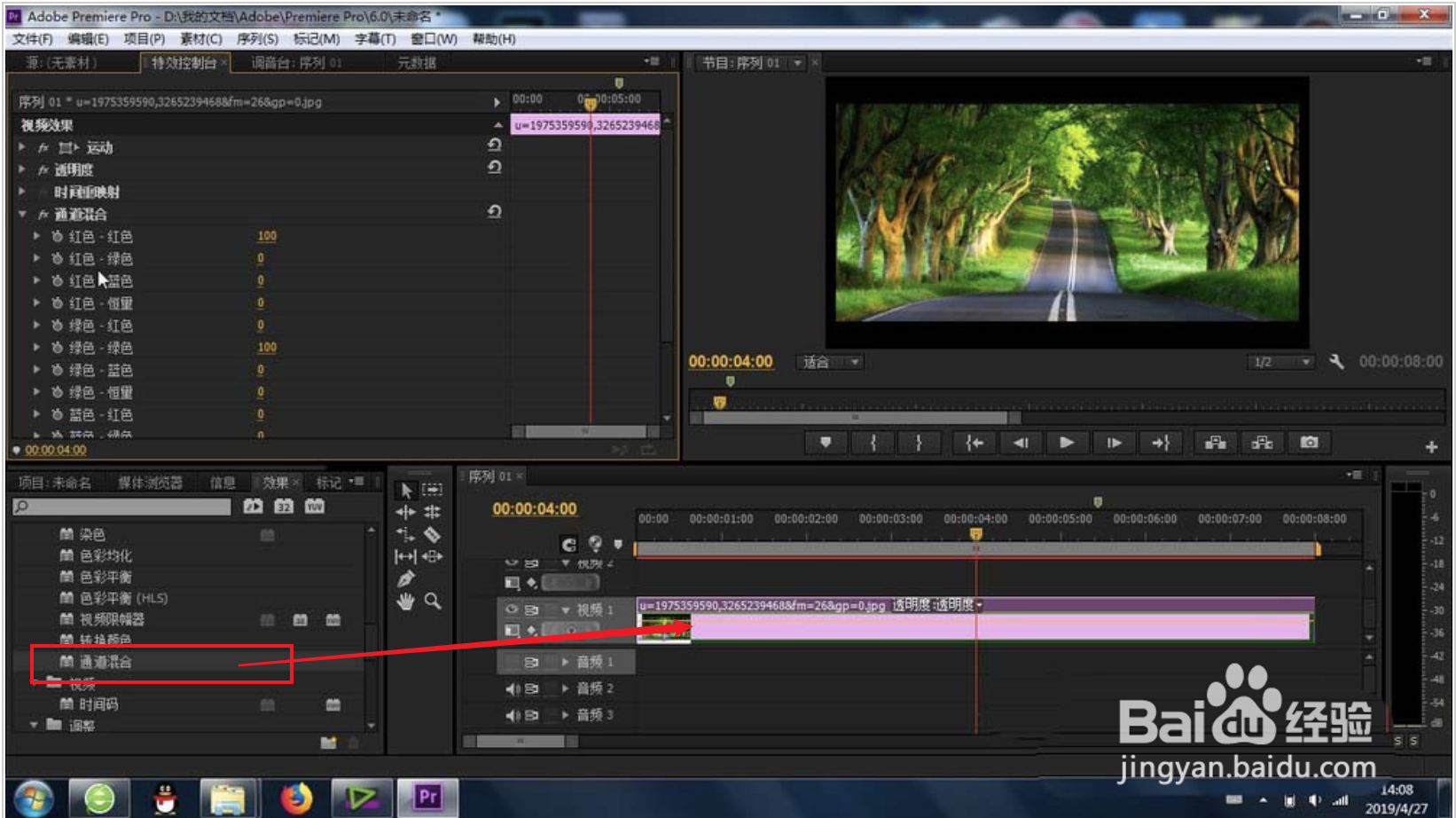
Task: Switch to the 元数据 tab
Action: [x=416, y=62]
